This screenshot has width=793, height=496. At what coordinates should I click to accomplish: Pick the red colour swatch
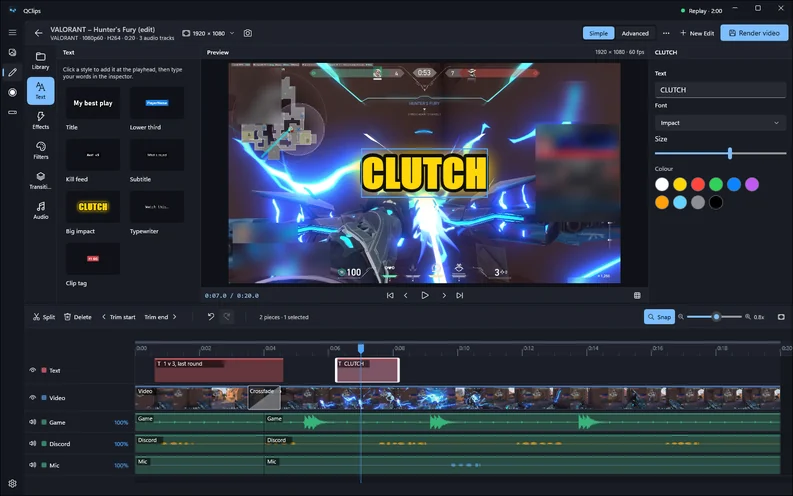(698, 185)
